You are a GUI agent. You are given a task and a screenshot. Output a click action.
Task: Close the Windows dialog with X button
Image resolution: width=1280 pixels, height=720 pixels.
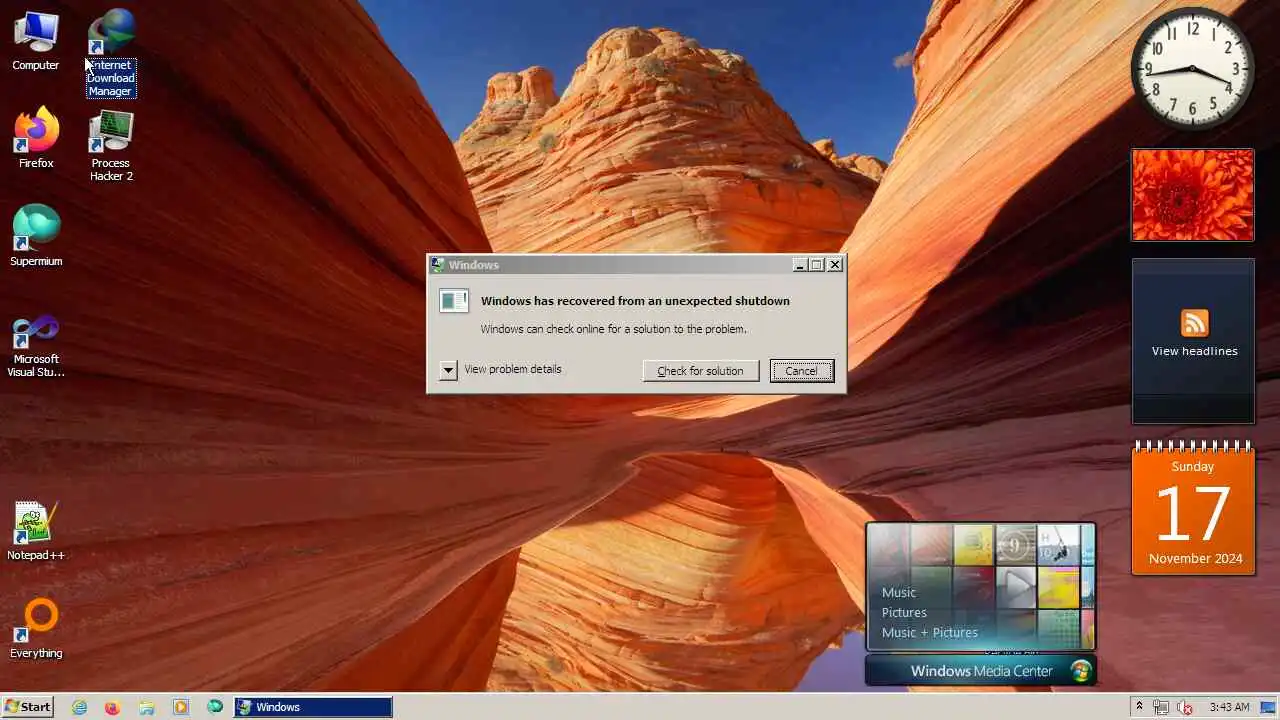point(835,265)
